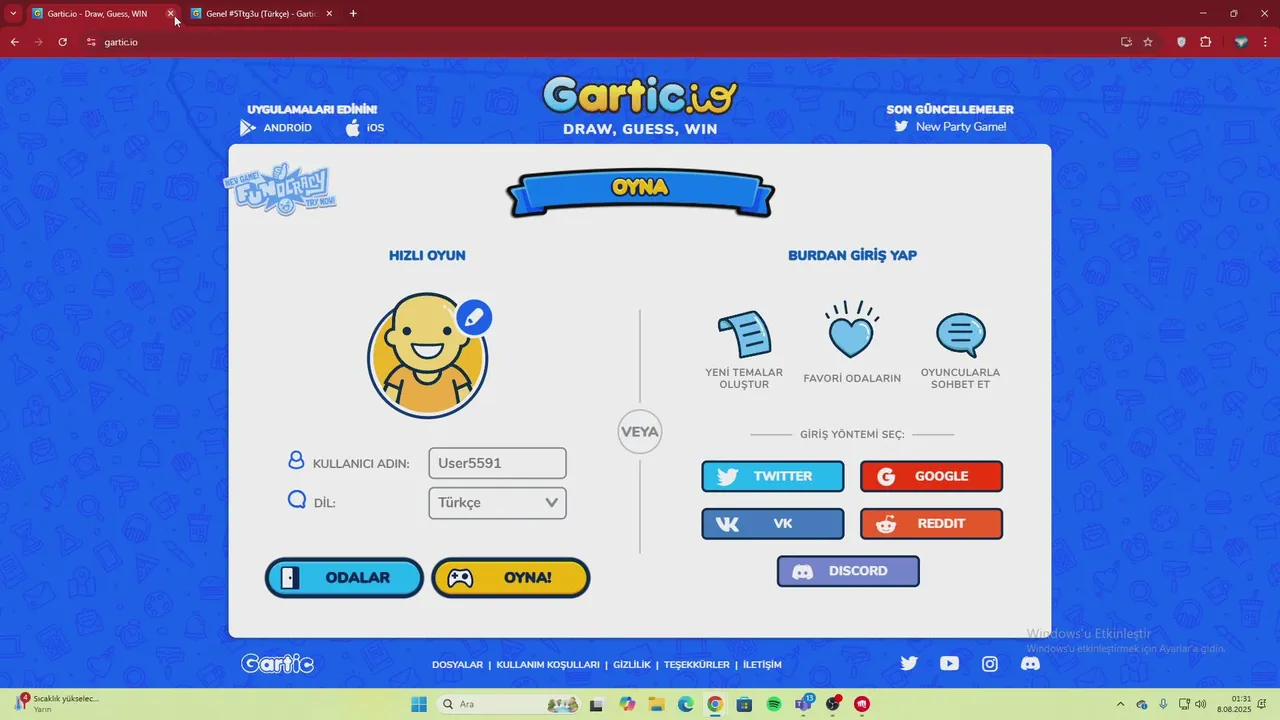Click the Oyuncularla Sohbet Et chat icon

click(961, 335)
